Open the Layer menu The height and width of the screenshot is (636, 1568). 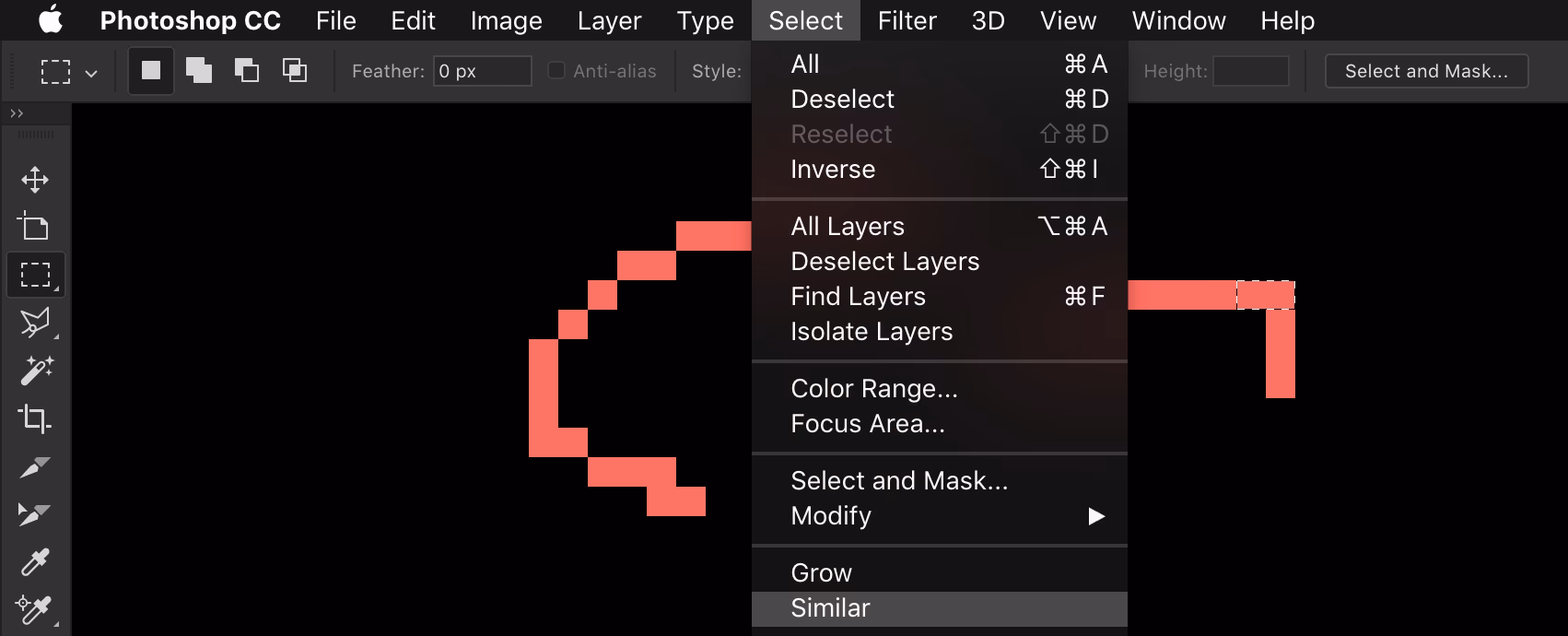coord(609,20)
